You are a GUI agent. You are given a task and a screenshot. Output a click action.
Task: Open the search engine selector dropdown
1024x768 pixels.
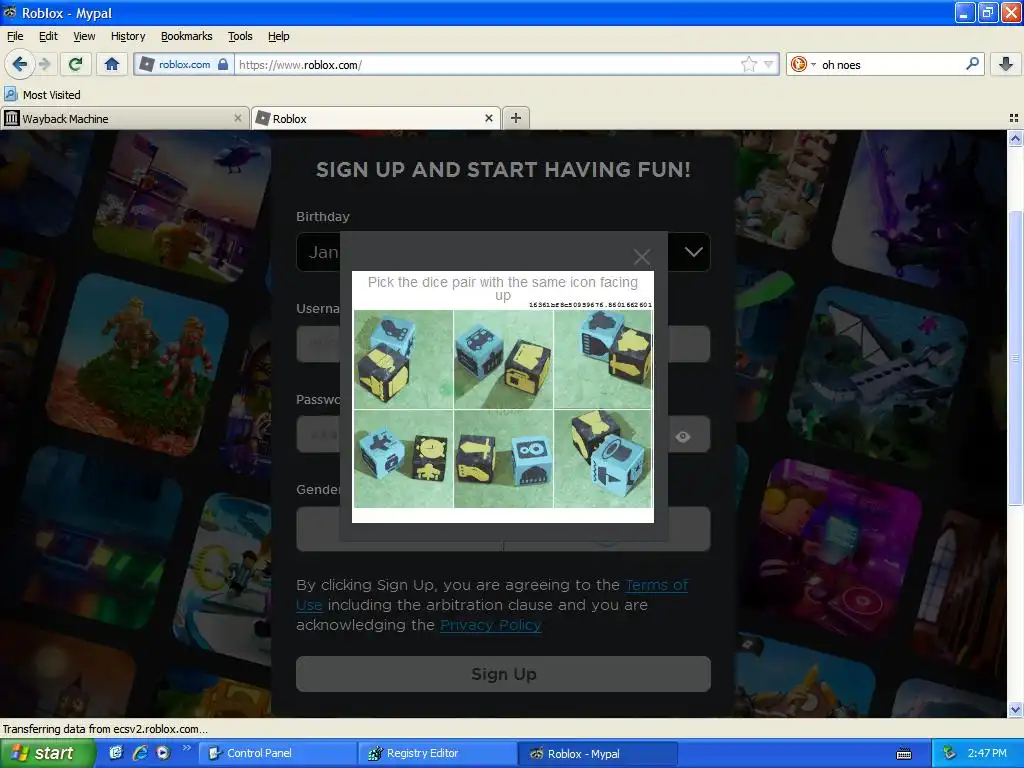[x=803, y=64]
